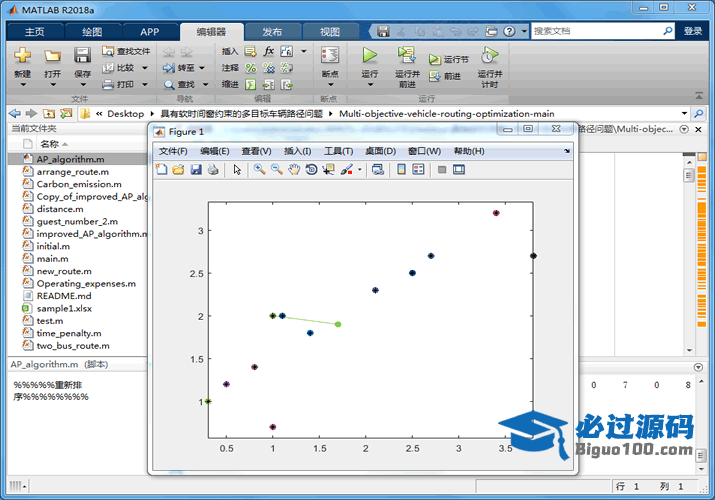Click the print icon in Figure toolbar
The height and width of the screenshot is (500, 715).
tap(213, 170)
